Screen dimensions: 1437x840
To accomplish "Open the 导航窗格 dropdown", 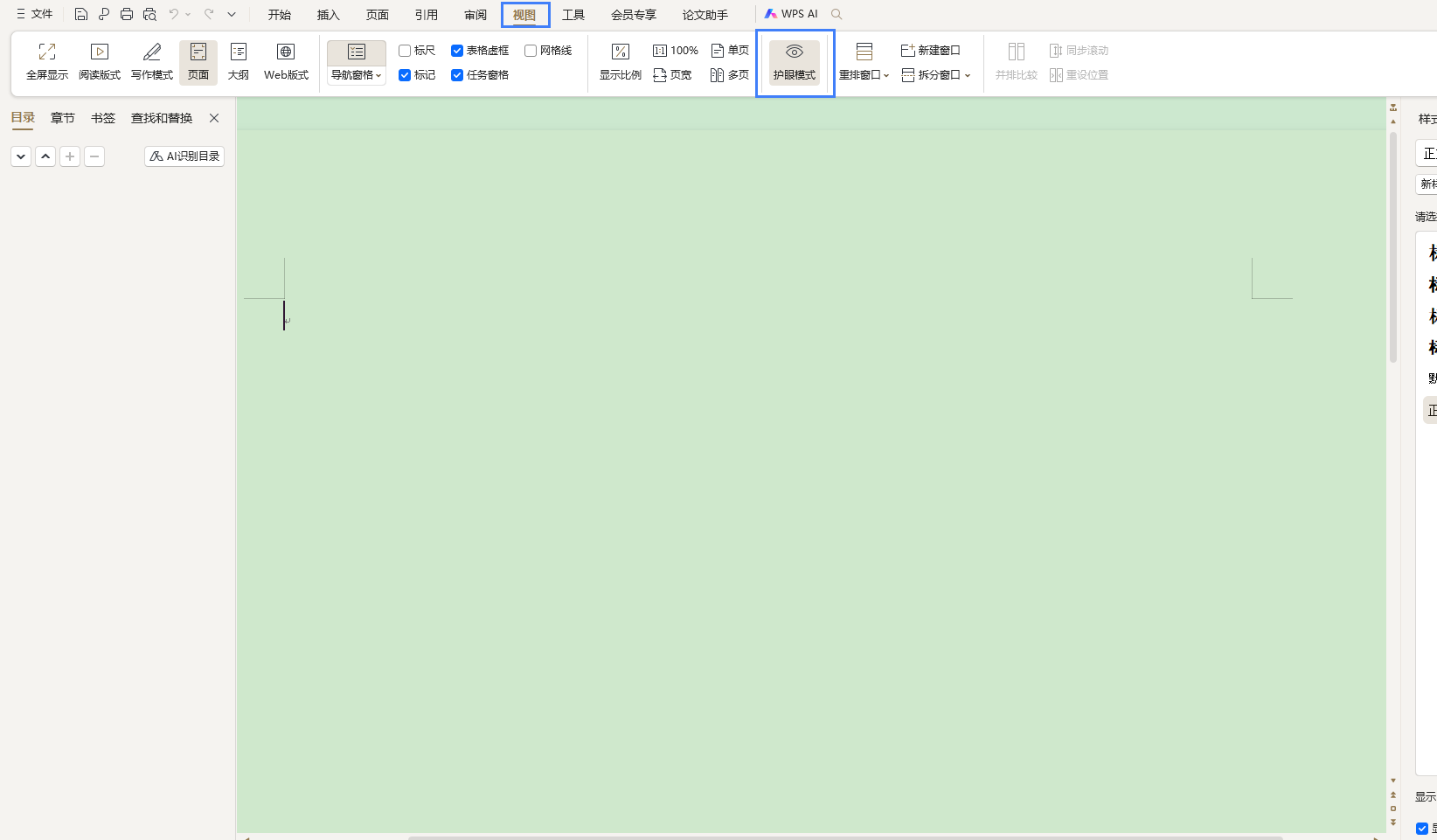I will (357, 75).
